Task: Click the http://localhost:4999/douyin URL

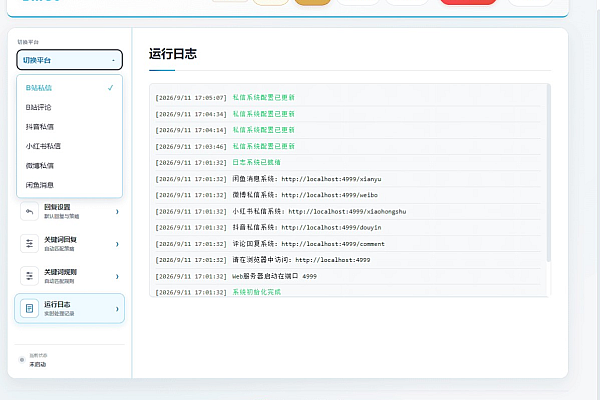Action: (331, 227)
